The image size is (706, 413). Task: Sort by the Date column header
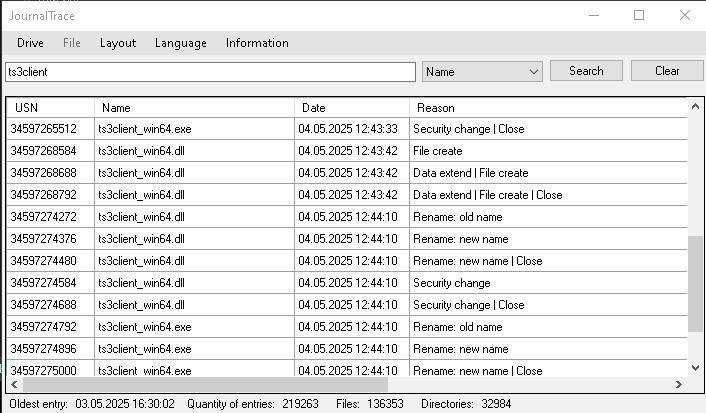point(352,108)
